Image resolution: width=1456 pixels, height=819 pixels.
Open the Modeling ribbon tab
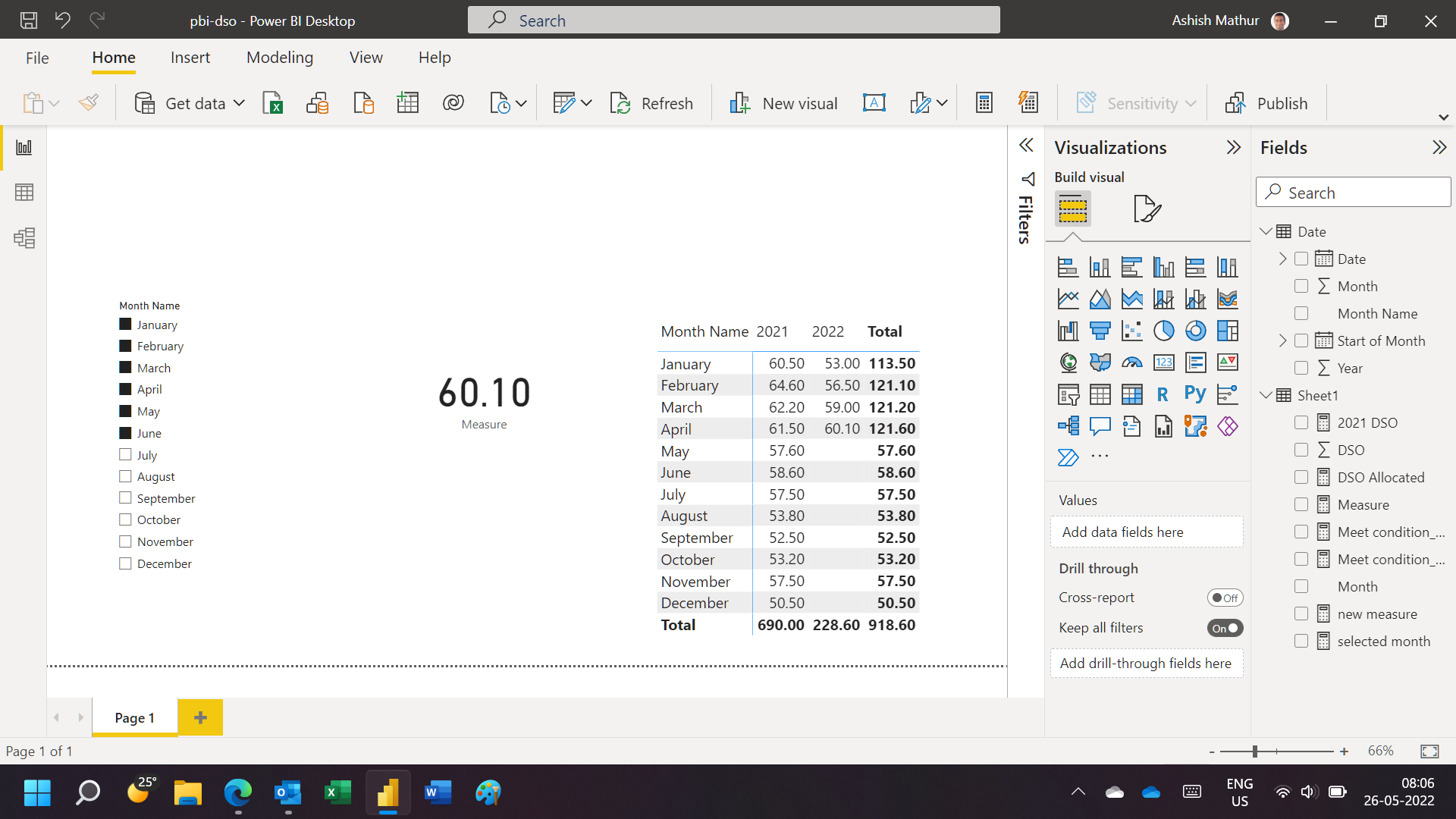click(x=280, y=58)
